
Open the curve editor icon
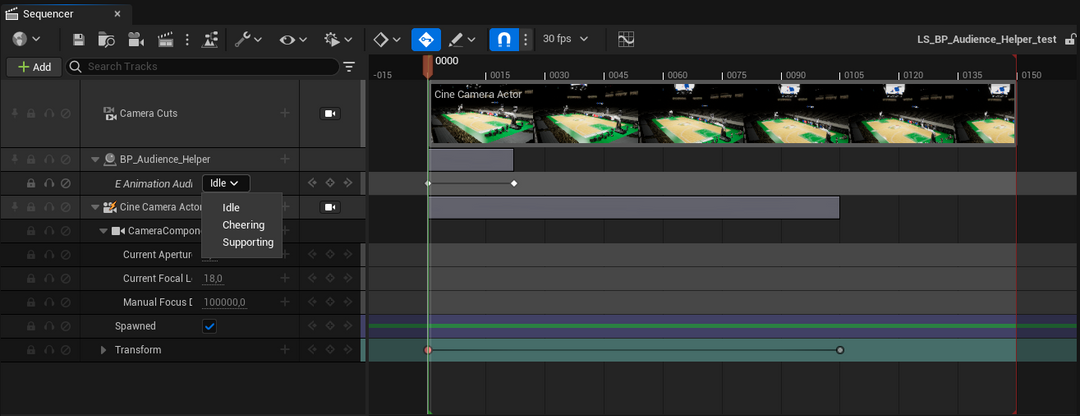click(626, 39)
